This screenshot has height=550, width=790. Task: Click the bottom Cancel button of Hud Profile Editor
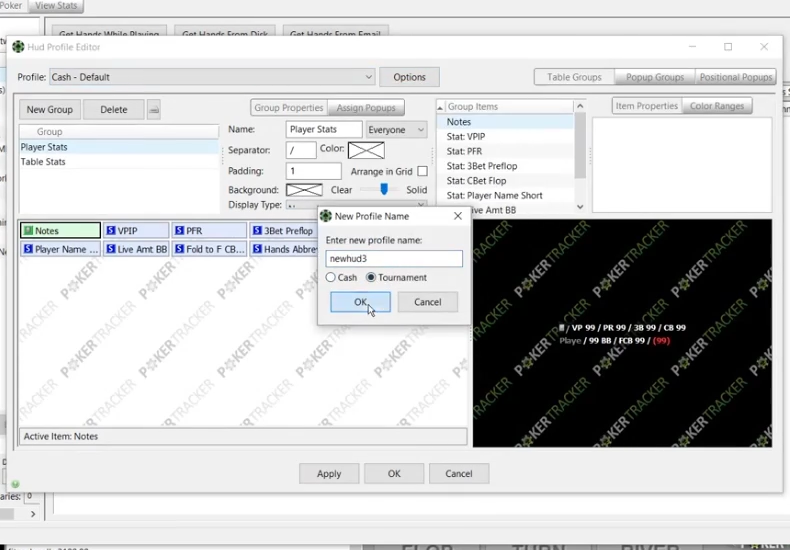click(459, 473)
